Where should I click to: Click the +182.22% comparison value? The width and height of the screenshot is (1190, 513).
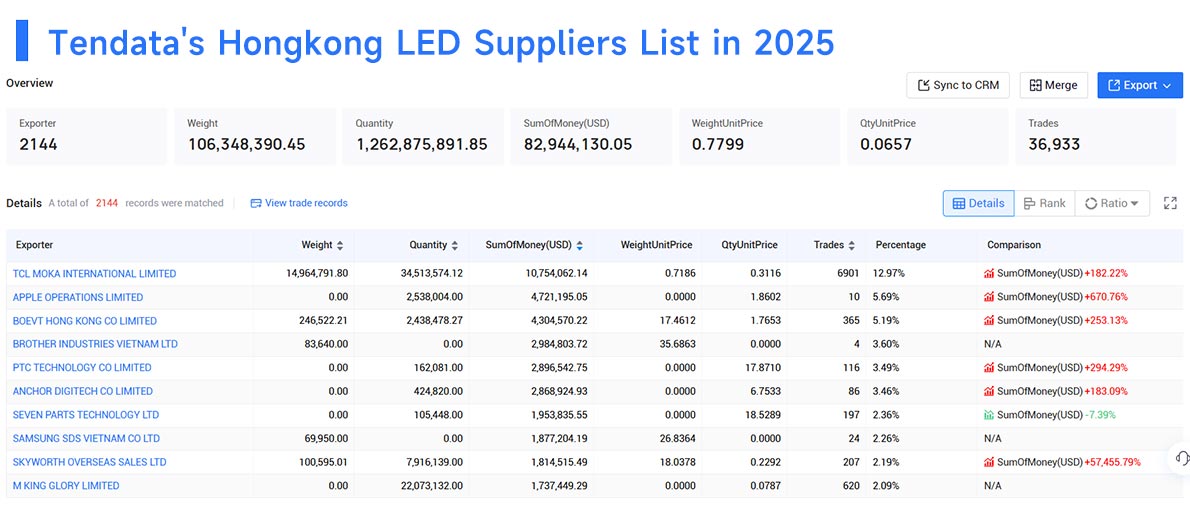click(1106, 273)
